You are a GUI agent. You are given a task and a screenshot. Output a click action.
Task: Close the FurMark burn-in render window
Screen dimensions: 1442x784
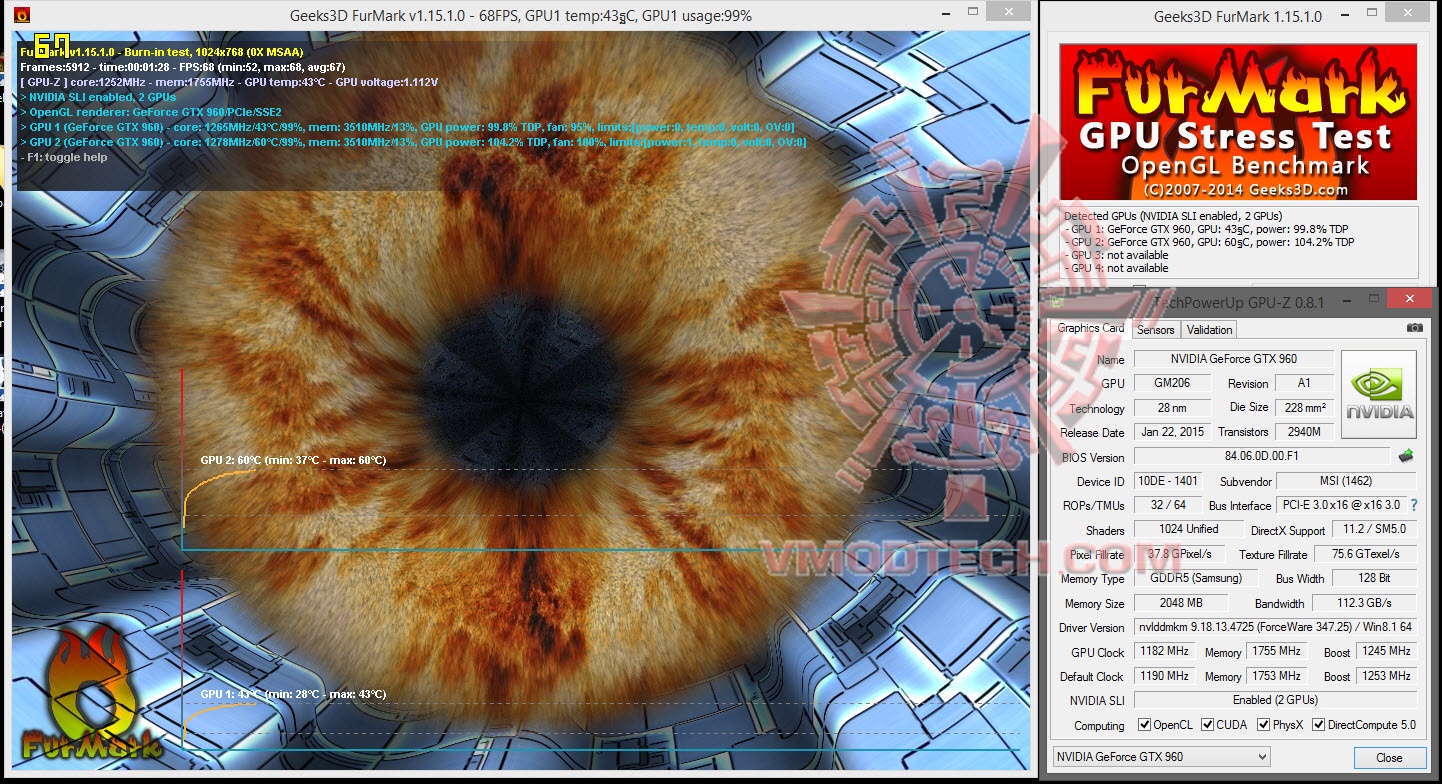click(x=1007, y=13)
